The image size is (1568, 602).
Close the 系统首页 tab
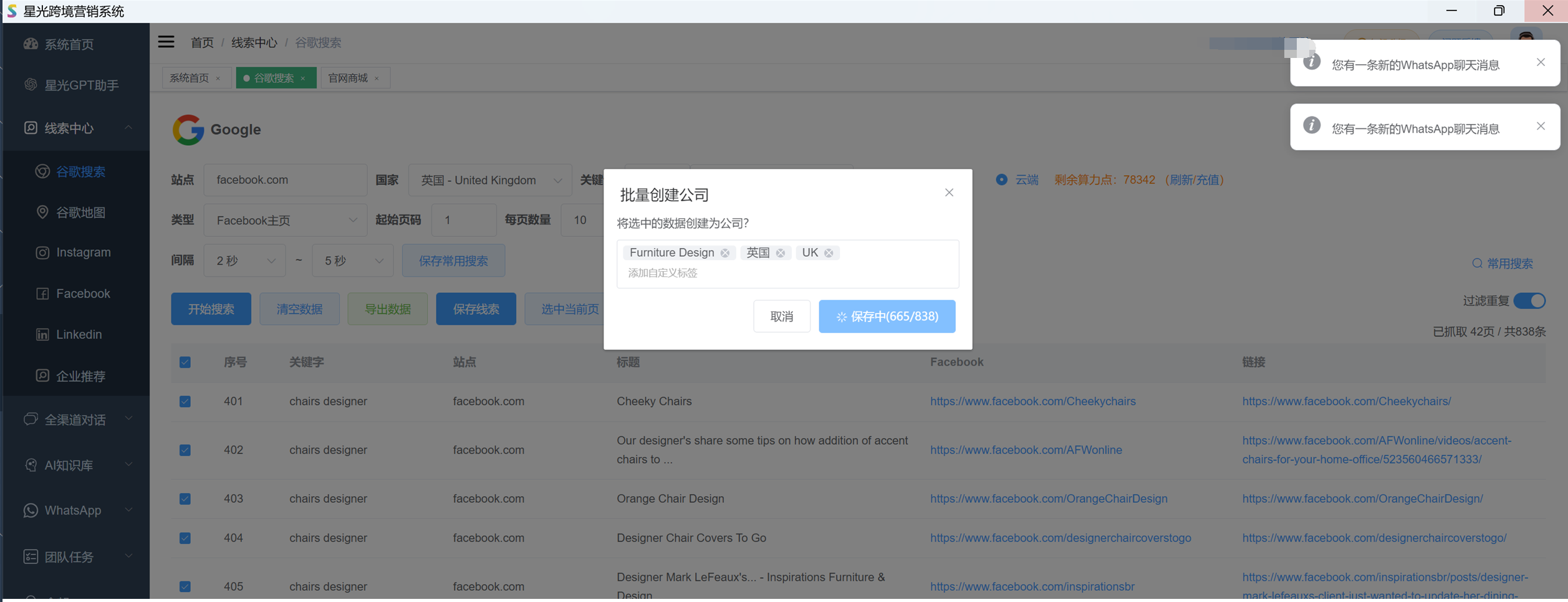pyautogui.click(x=218, y=79)
